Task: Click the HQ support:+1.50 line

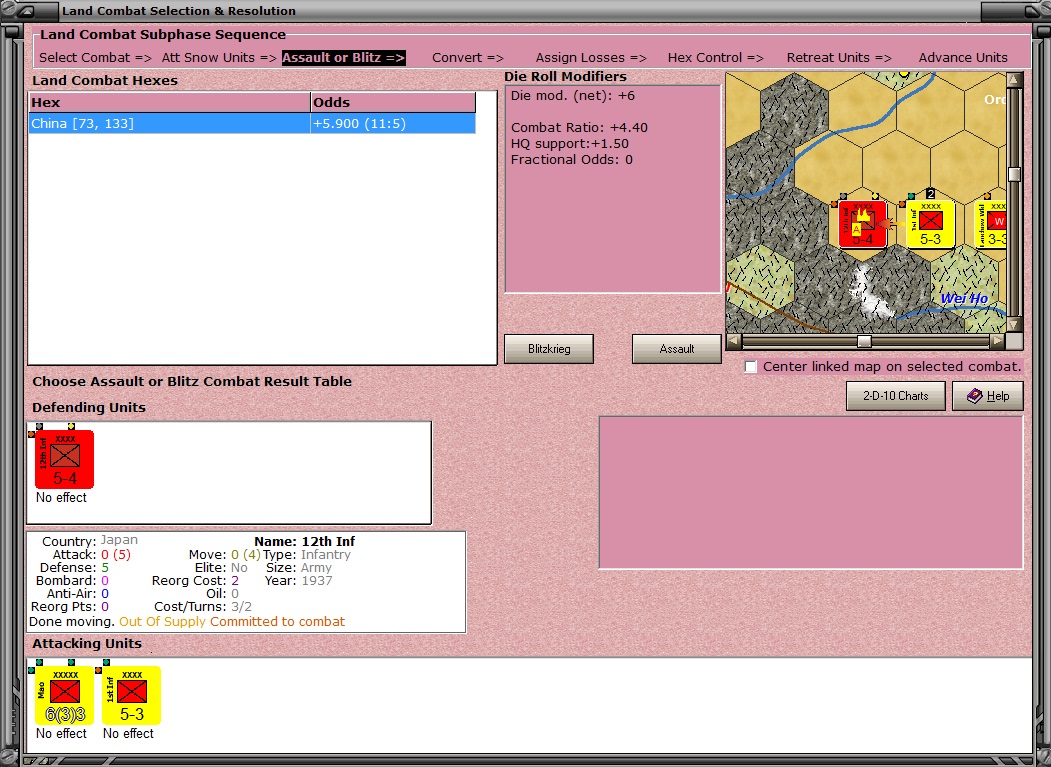Action: pos(569,143)
